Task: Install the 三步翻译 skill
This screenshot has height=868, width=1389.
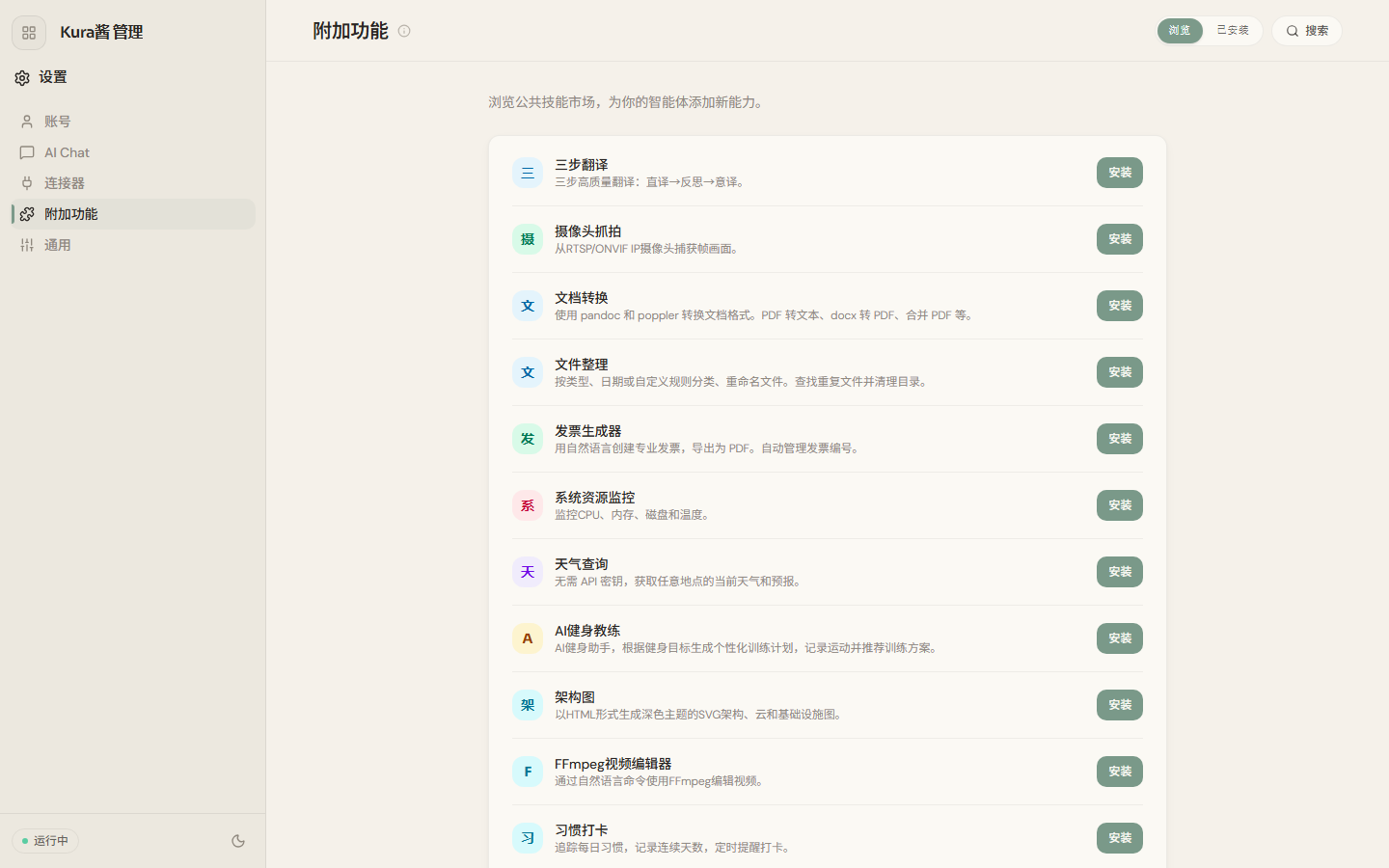Action: pyautogui.click(x=1120, y=173)
